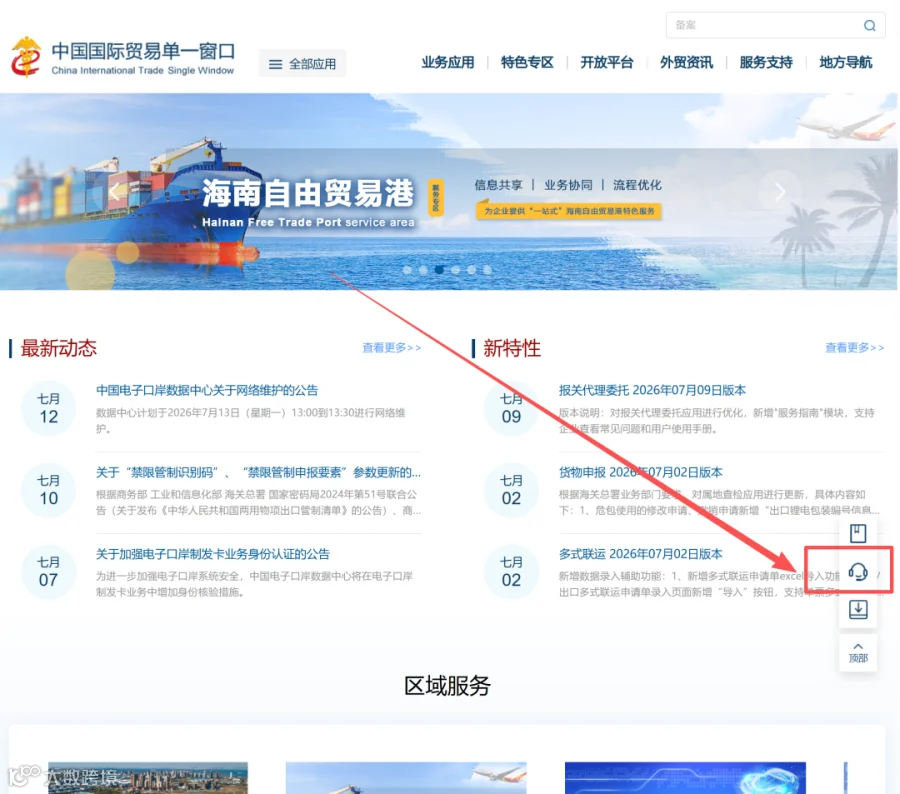Click the 数据中心计划于2026年7月13日 summary text
Image resolution: width=900 pixels, height=794 pixels.
click(251, 421)
